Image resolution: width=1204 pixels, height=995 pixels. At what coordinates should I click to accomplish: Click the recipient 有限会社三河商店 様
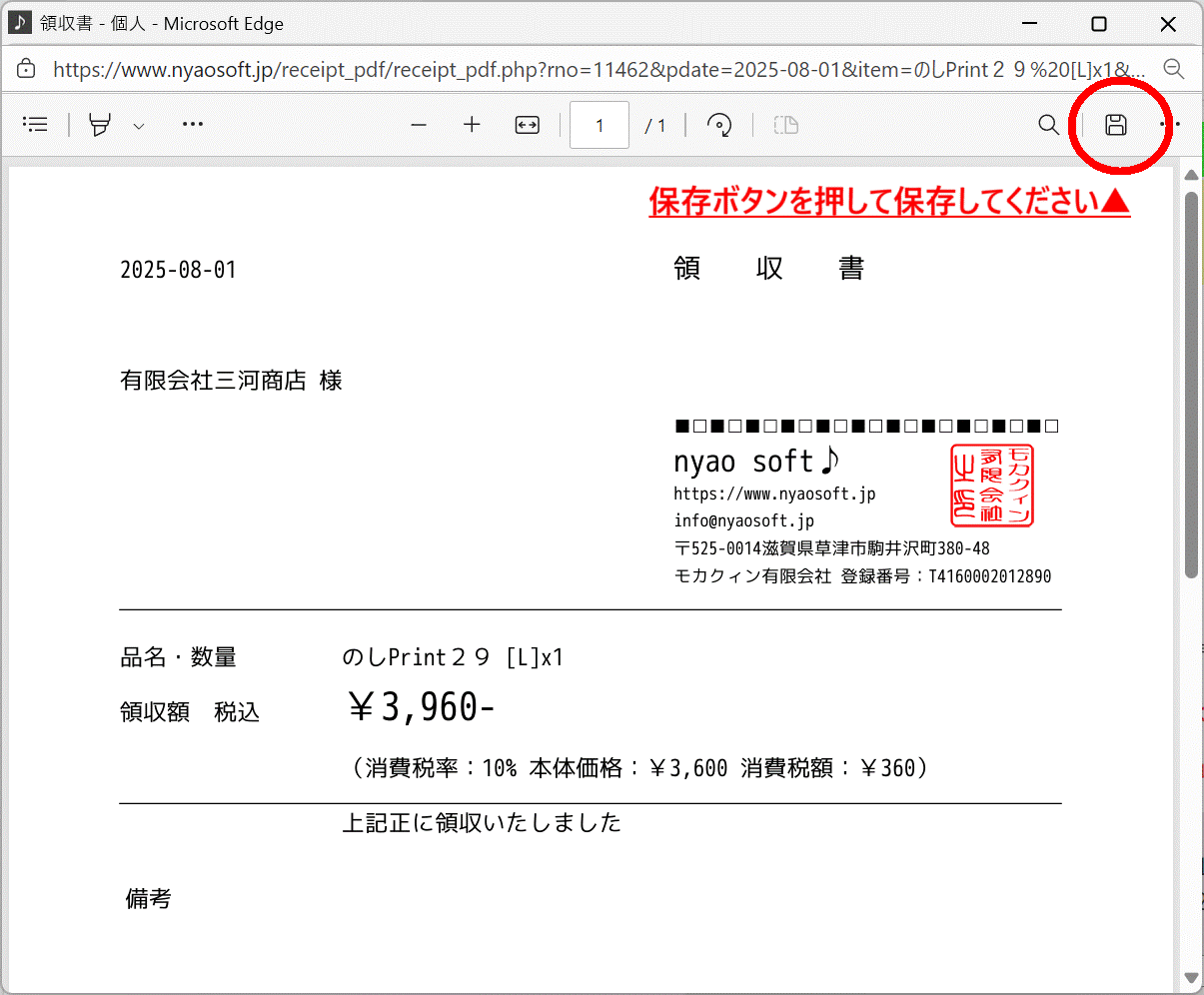click(231, 381)
